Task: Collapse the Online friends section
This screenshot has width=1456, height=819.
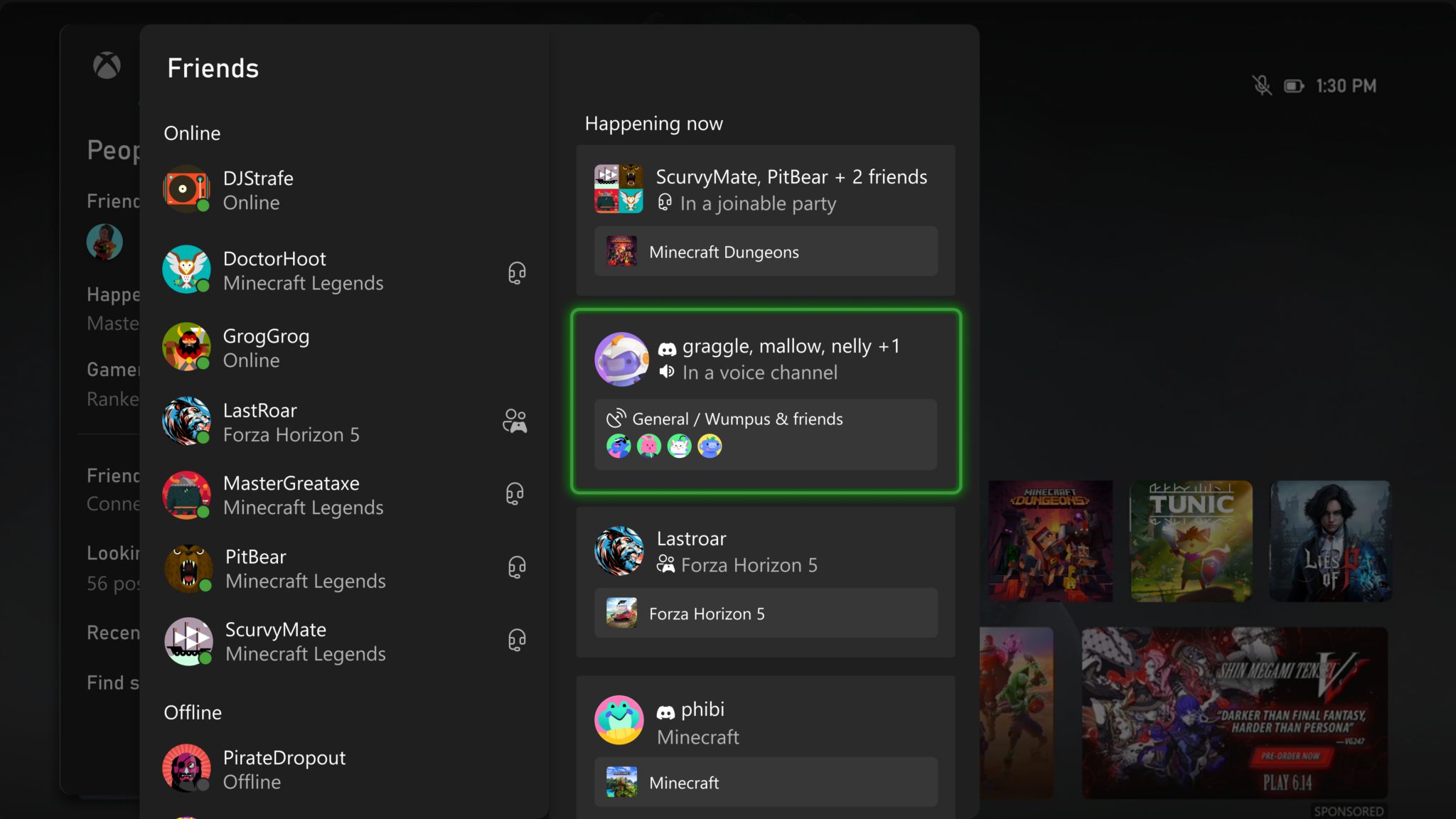Action: pos(192,133)
